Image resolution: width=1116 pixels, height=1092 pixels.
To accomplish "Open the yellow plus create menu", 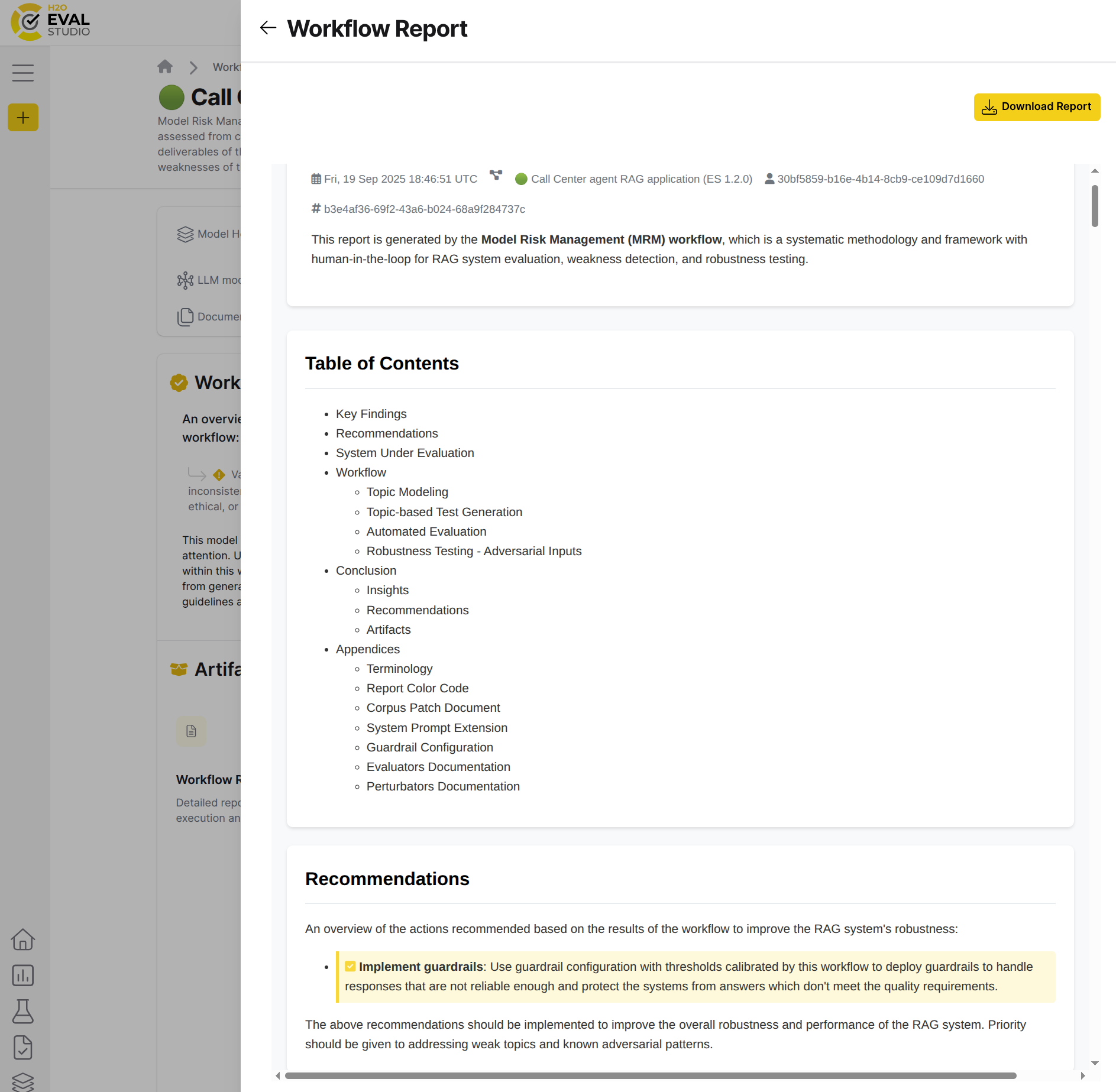I will [23, 117].
